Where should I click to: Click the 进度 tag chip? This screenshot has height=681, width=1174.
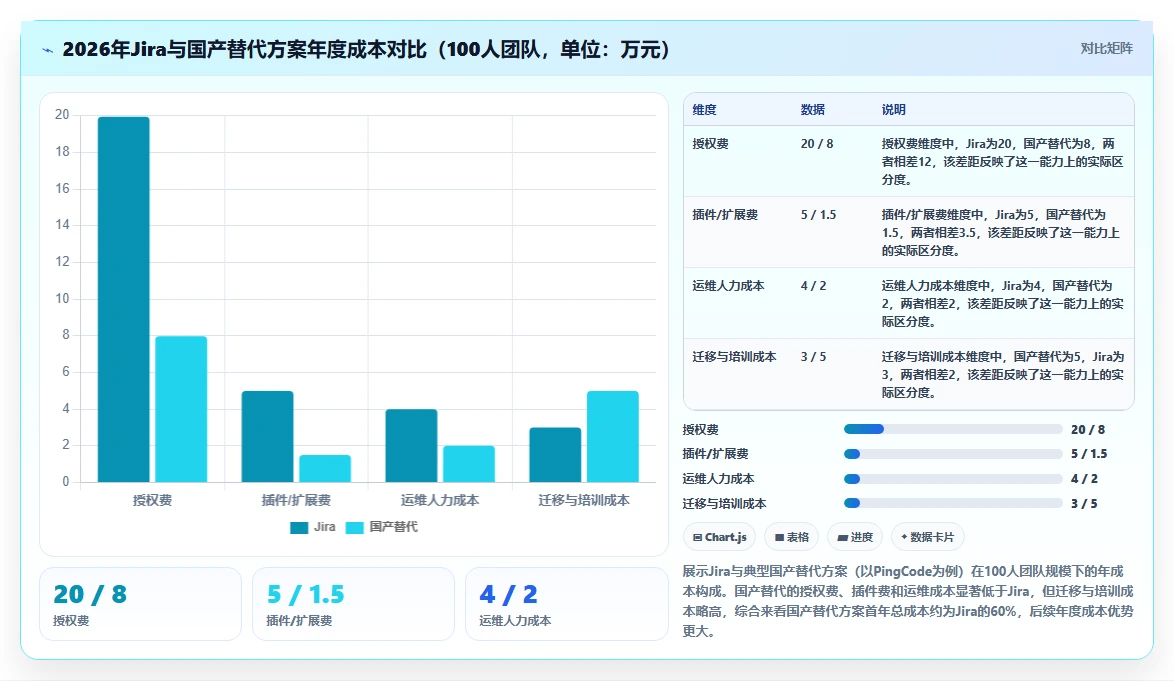[x=855, y=537]
